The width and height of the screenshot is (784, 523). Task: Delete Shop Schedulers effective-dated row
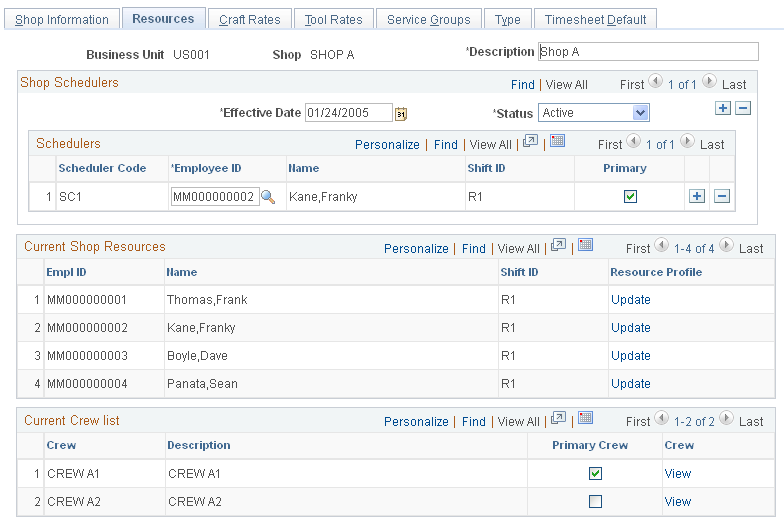pyautogui.click(x=743, y=108)
